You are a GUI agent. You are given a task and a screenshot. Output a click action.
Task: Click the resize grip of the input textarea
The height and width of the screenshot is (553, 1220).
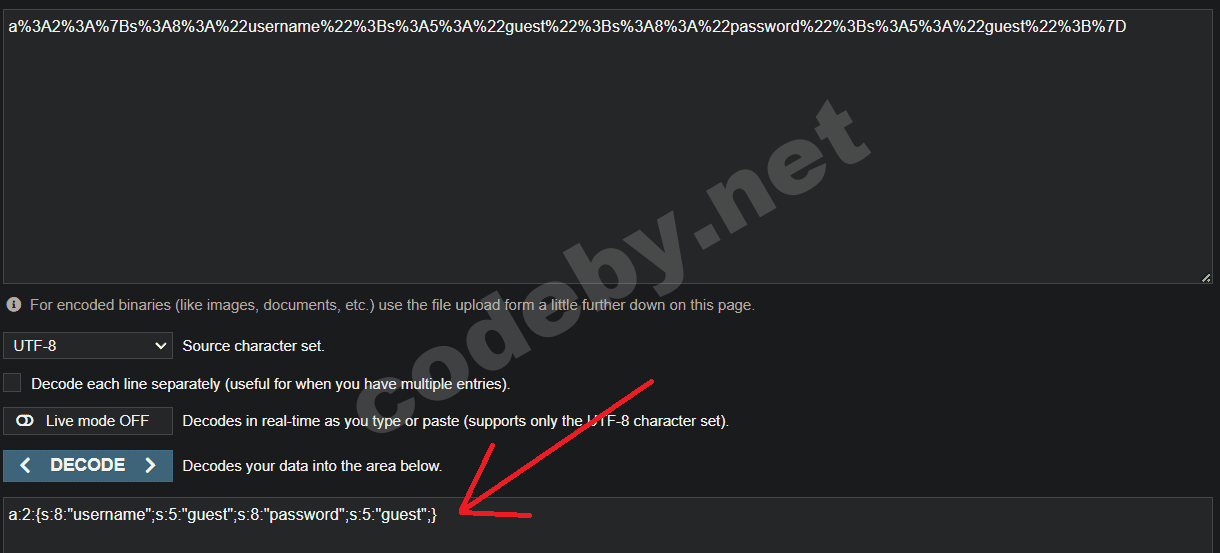click(1206, 278)
